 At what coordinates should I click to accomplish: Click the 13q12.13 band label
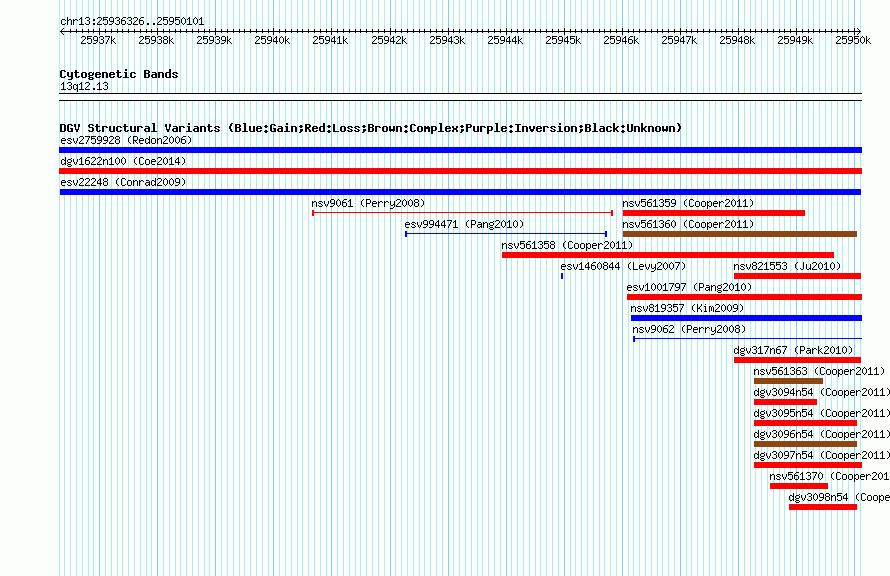pos(84,86)
